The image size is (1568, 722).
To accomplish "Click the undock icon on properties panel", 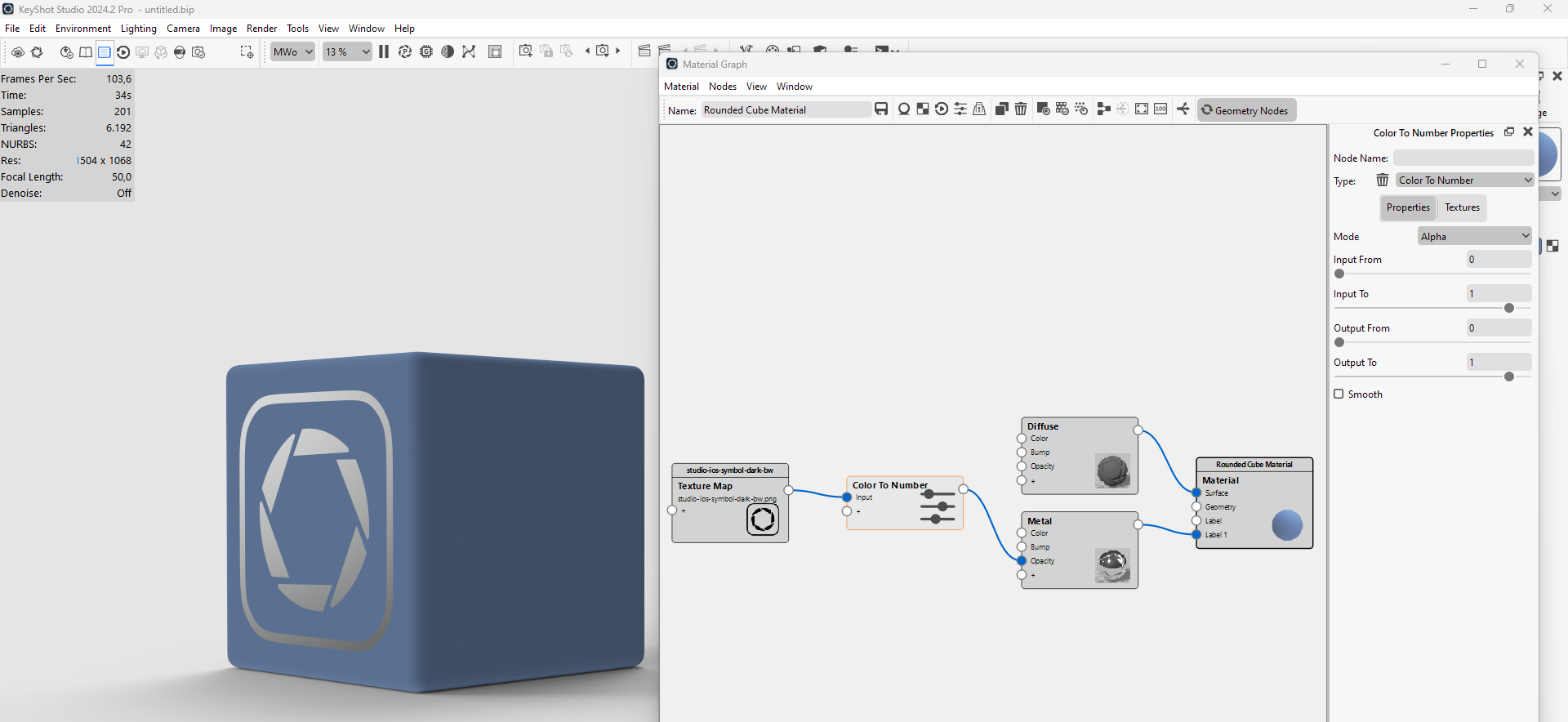I will [1509, 131].
